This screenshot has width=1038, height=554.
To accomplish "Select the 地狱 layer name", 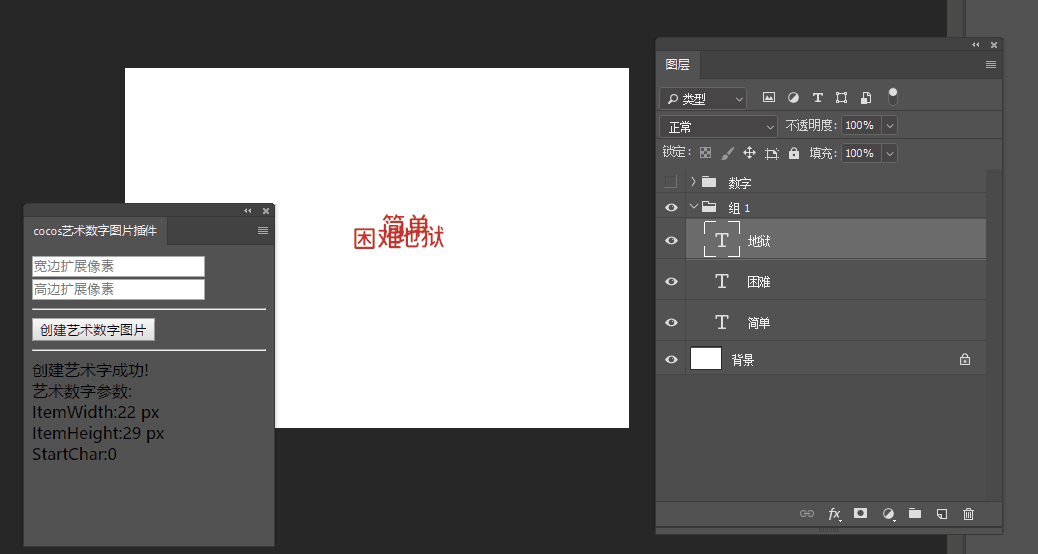I will [759, 241].
